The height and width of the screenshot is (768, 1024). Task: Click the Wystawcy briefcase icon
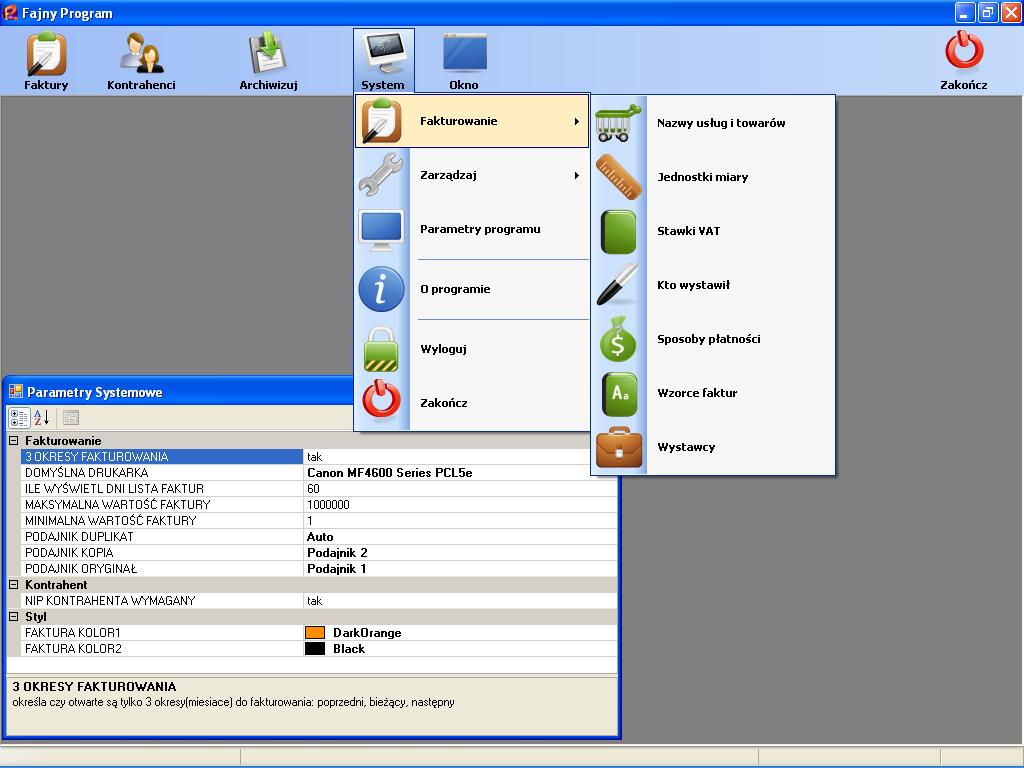pyautogui.click(x=619, y=447)
